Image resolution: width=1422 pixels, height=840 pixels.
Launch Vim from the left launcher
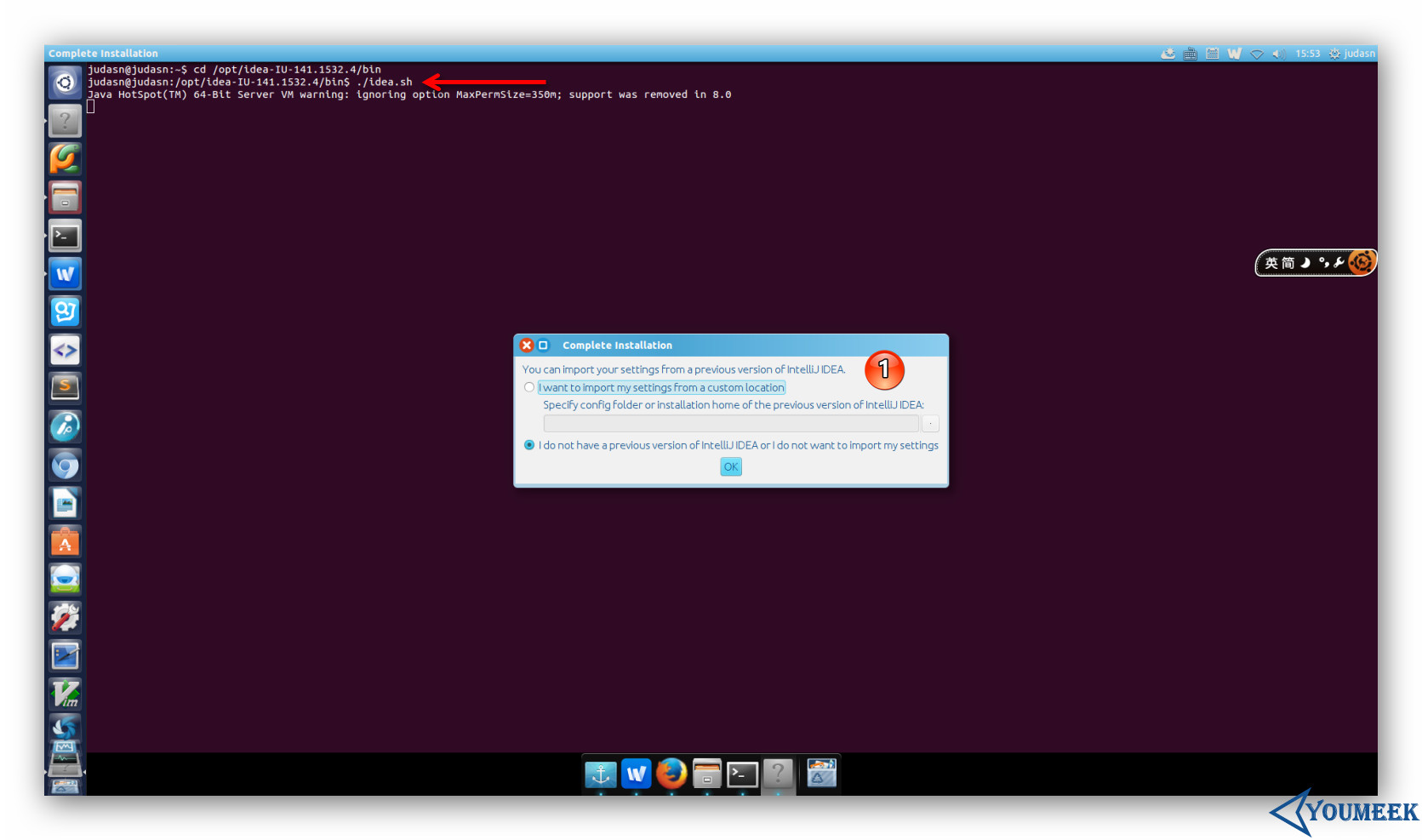[x=65, y=694]
